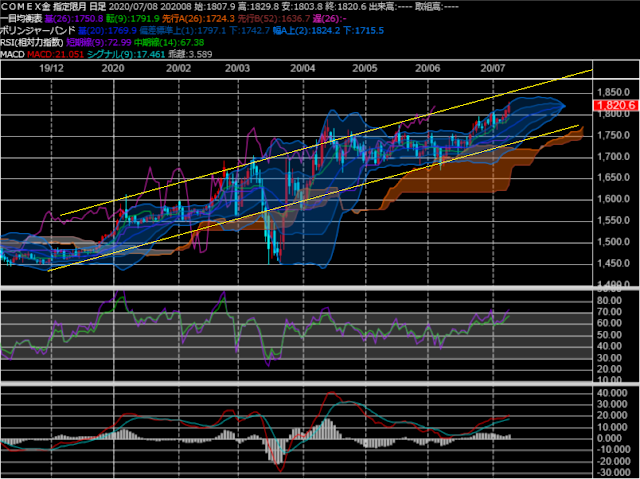The height and width of the screenshot is (479, 640).
Task: Click the 1,850.0 price axis label
Action: (x=613, y=92)
